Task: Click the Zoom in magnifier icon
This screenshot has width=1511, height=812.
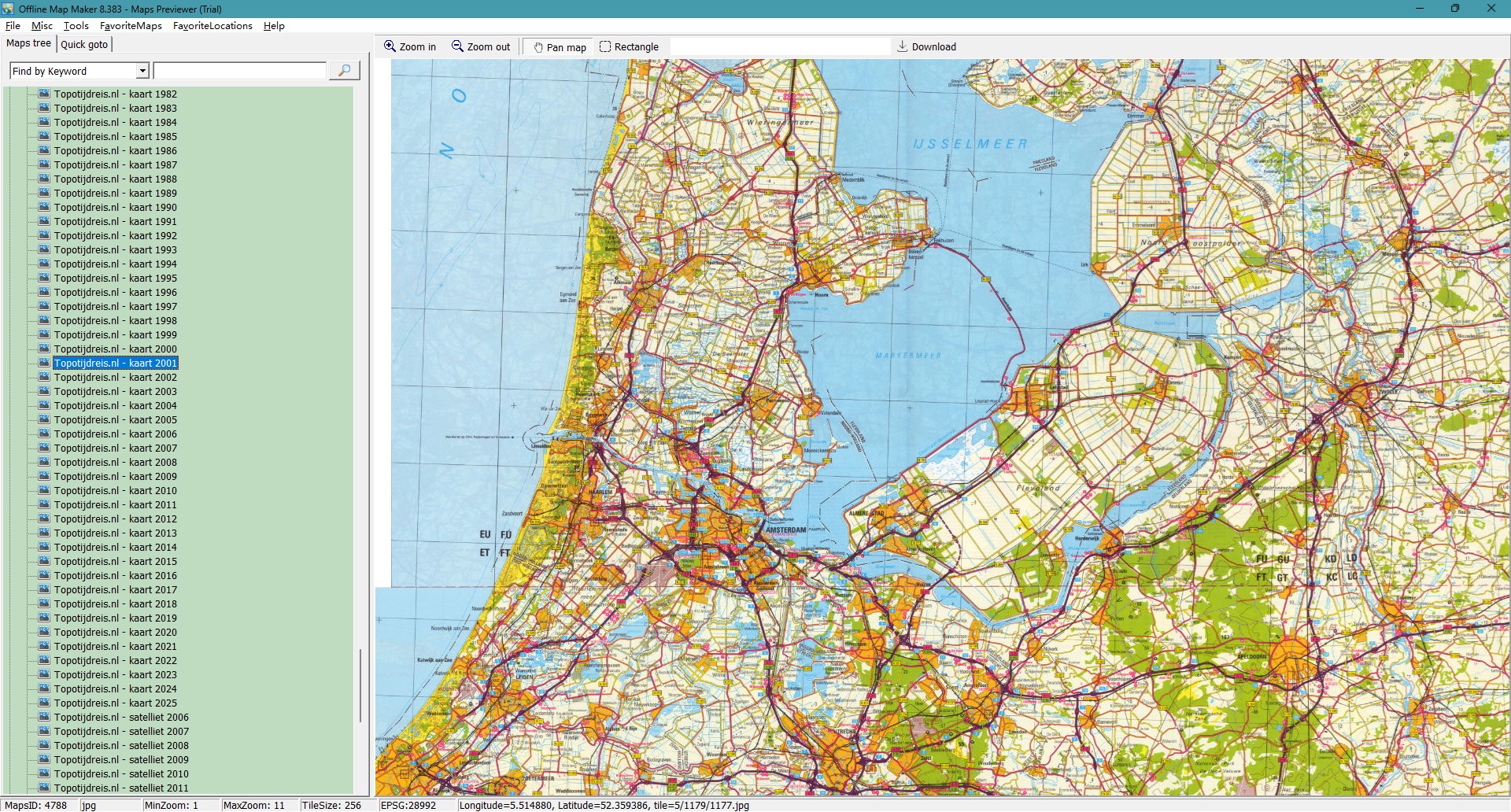Action: coord(390,46)
